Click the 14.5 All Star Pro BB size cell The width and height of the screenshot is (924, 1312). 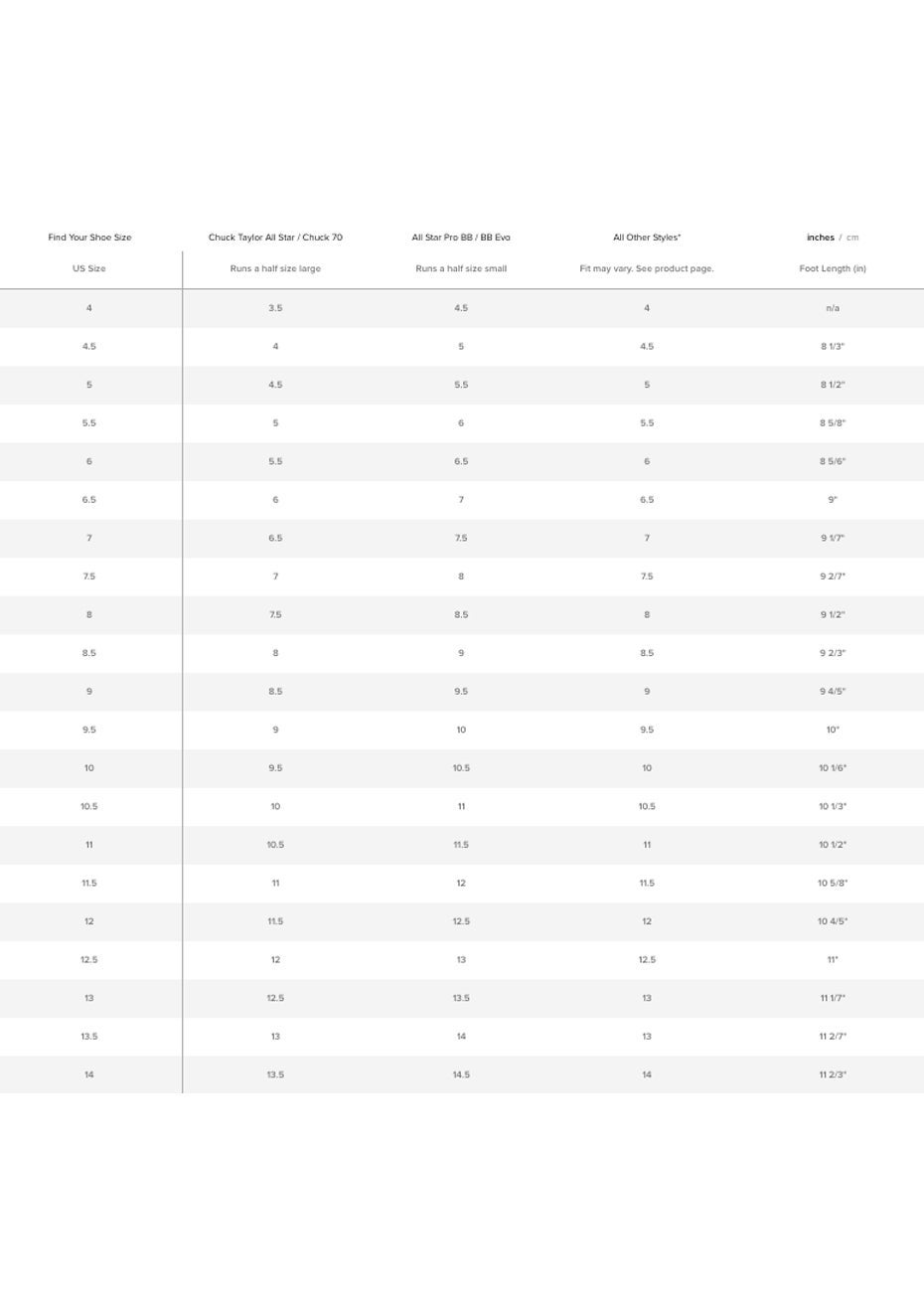point(461,1075)
